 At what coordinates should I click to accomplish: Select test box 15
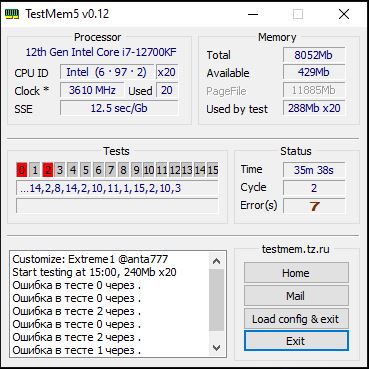[x=212, y=170]
